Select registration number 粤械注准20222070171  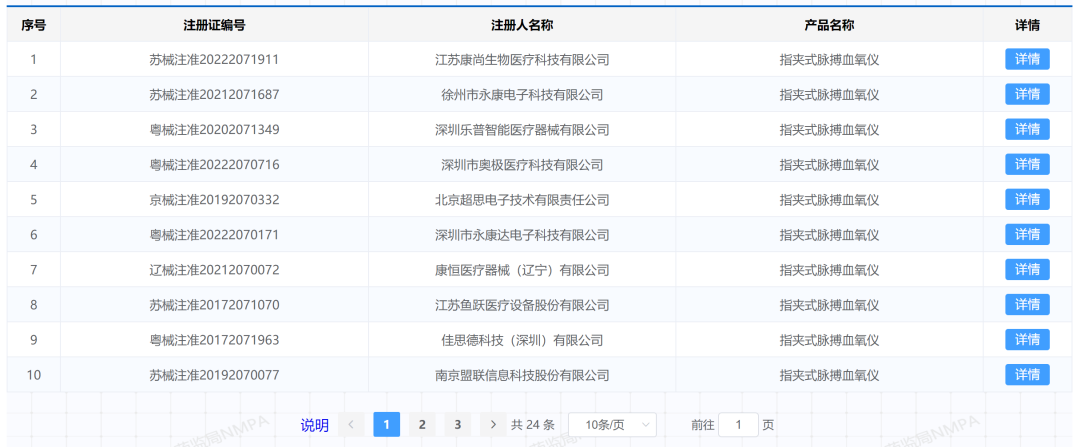(x=214, y=236)
